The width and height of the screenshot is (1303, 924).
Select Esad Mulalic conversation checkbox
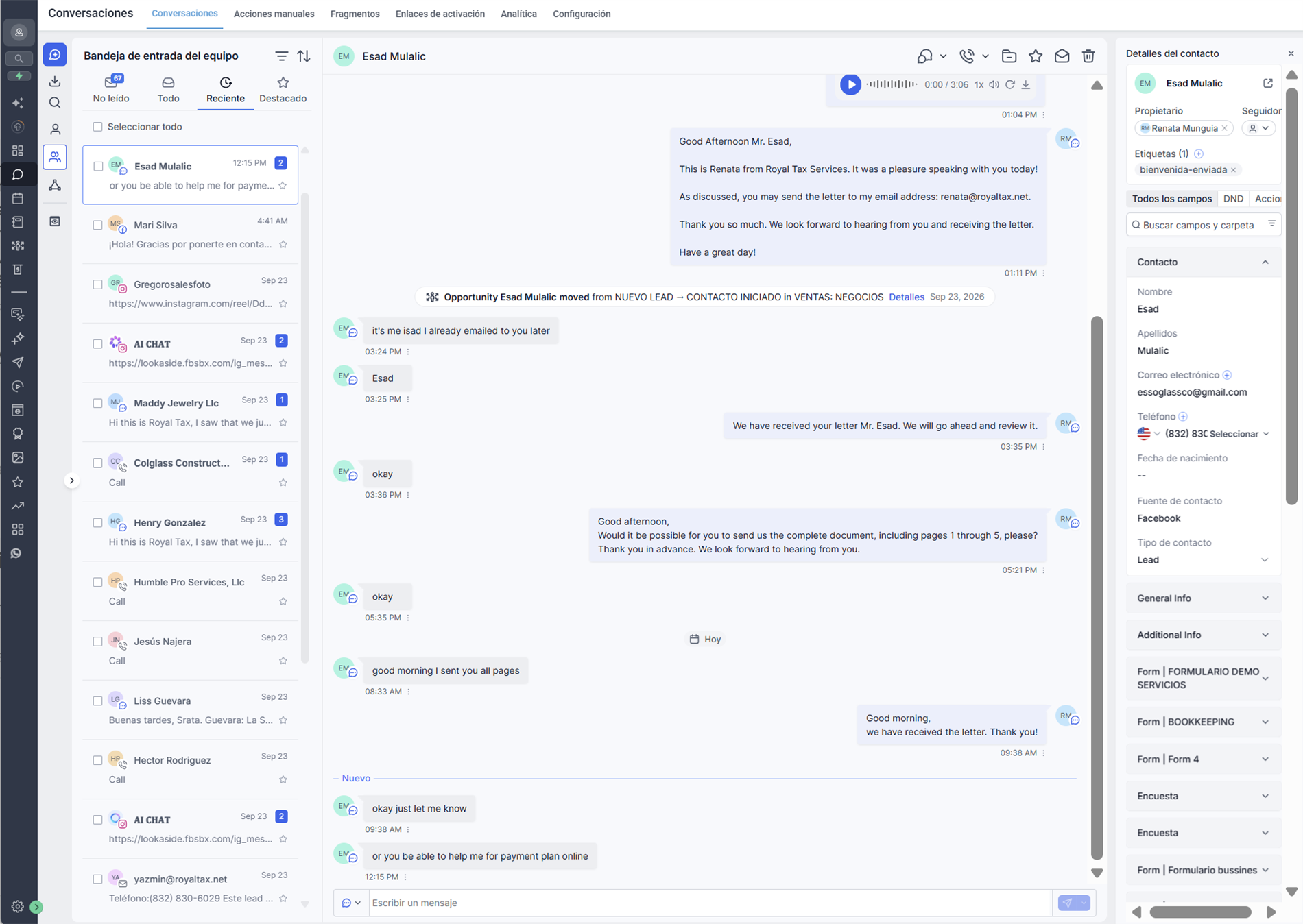coord(98,166)
